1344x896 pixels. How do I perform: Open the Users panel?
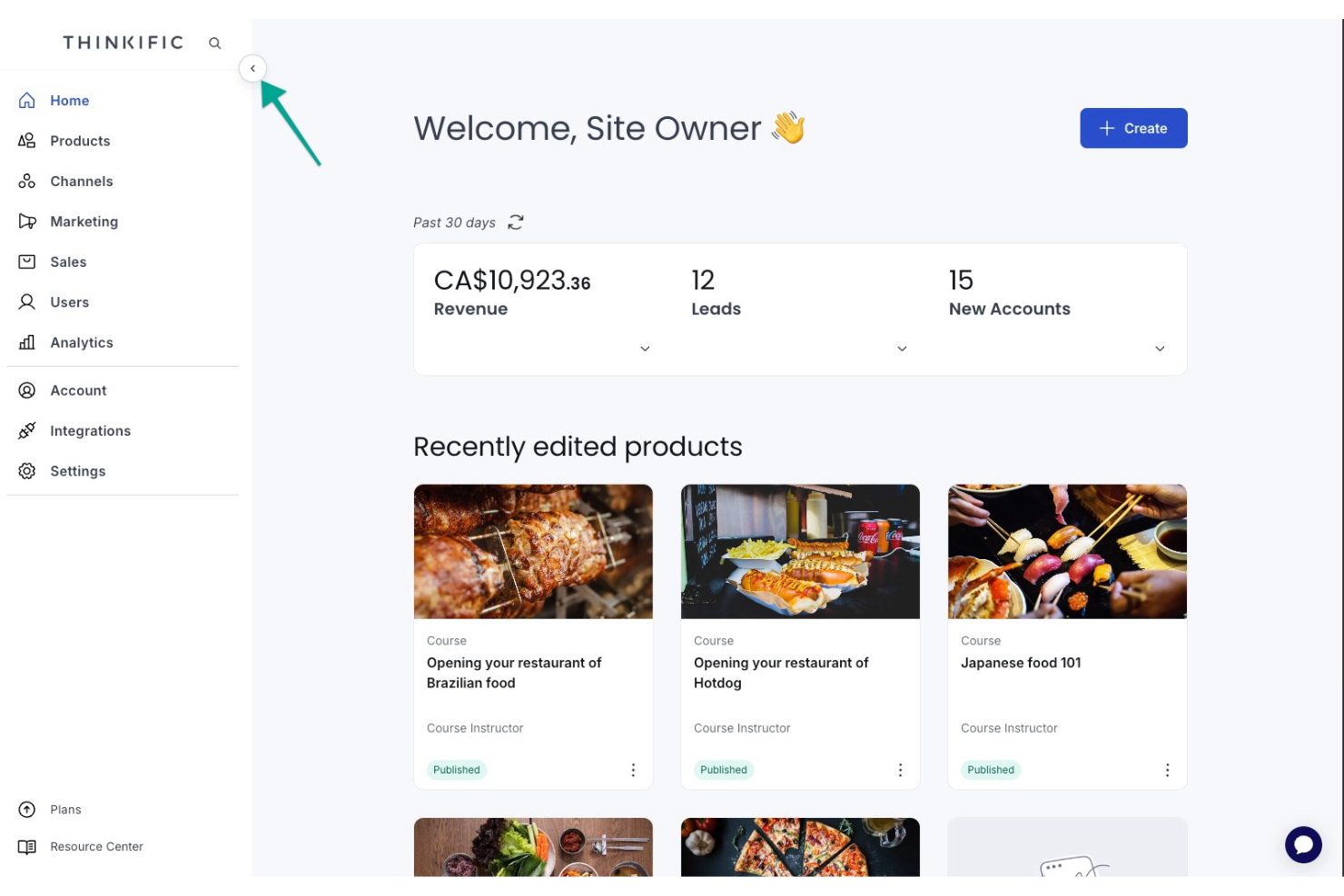pos(70,301)
